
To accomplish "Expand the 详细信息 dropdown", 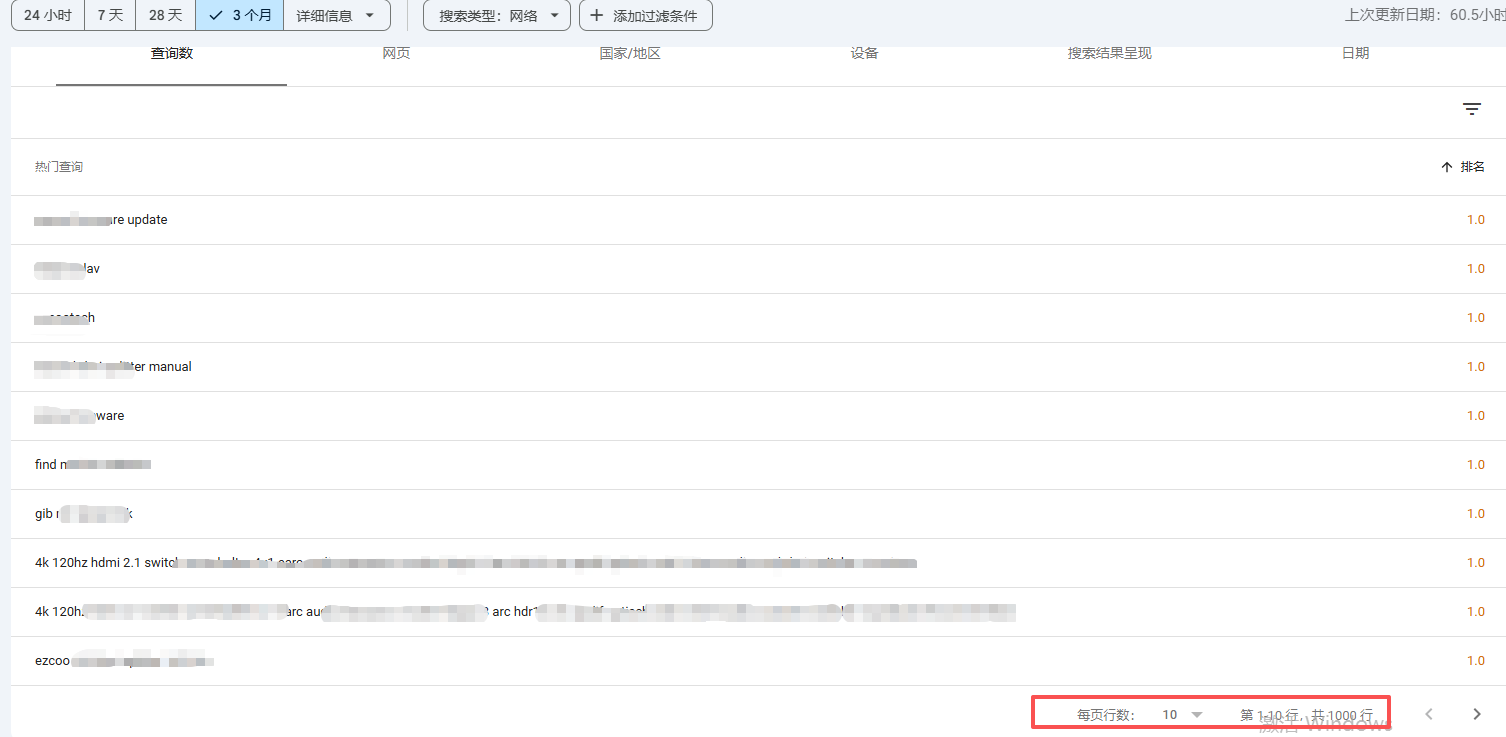I will click(336, 15).
